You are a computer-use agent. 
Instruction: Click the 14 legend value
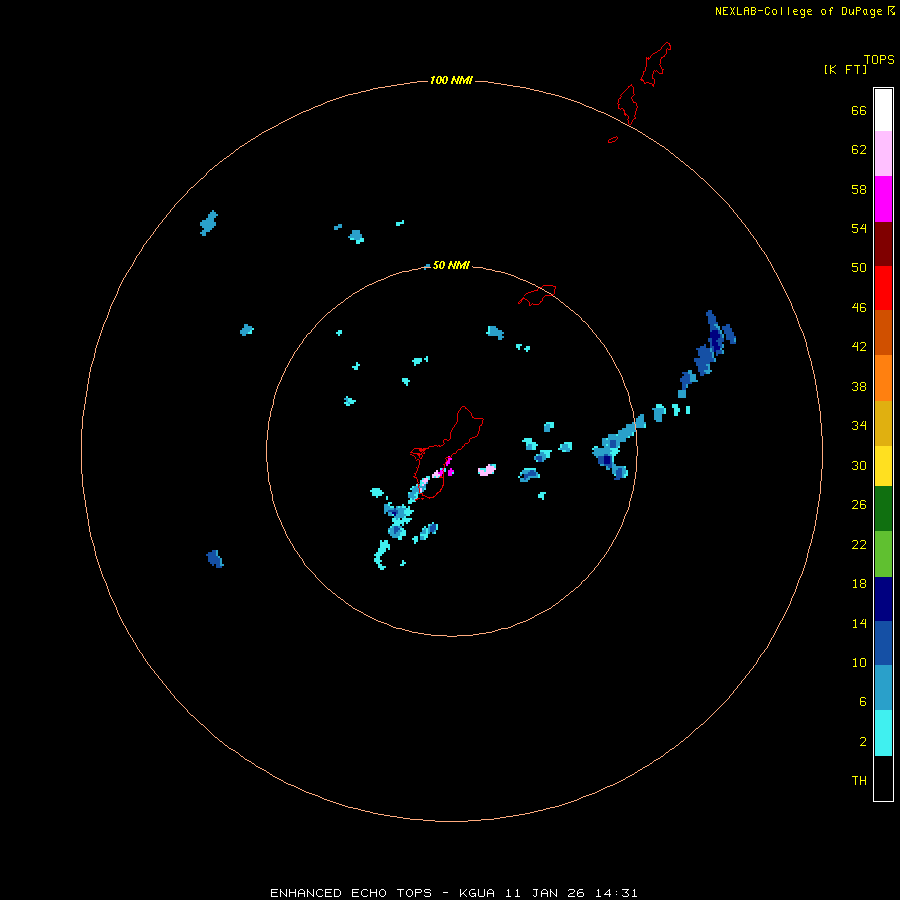[x=859, y=623]
